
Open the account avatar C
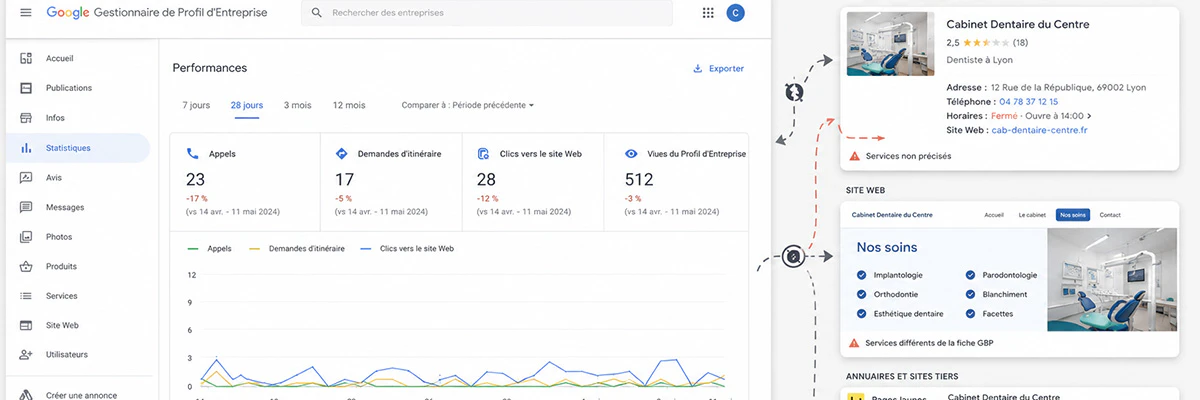(x=735, y=13)
